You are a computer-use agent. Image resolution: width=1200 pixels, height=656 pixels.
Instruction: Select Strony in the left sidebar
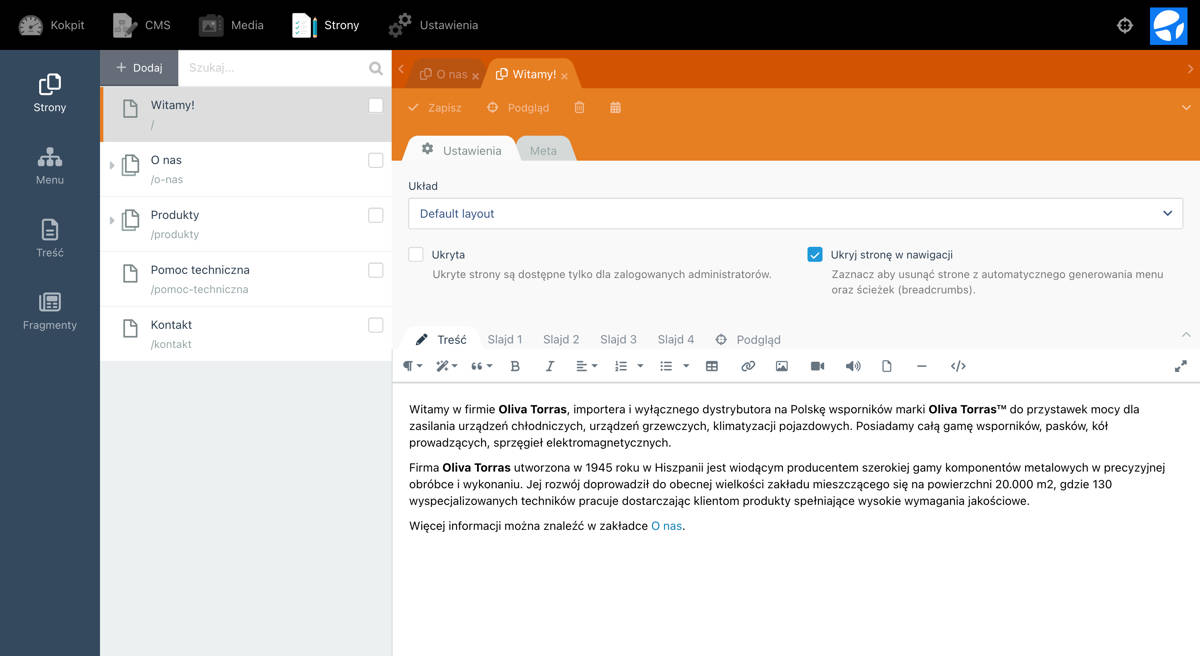pyautogui.click(x=50, y=93)
